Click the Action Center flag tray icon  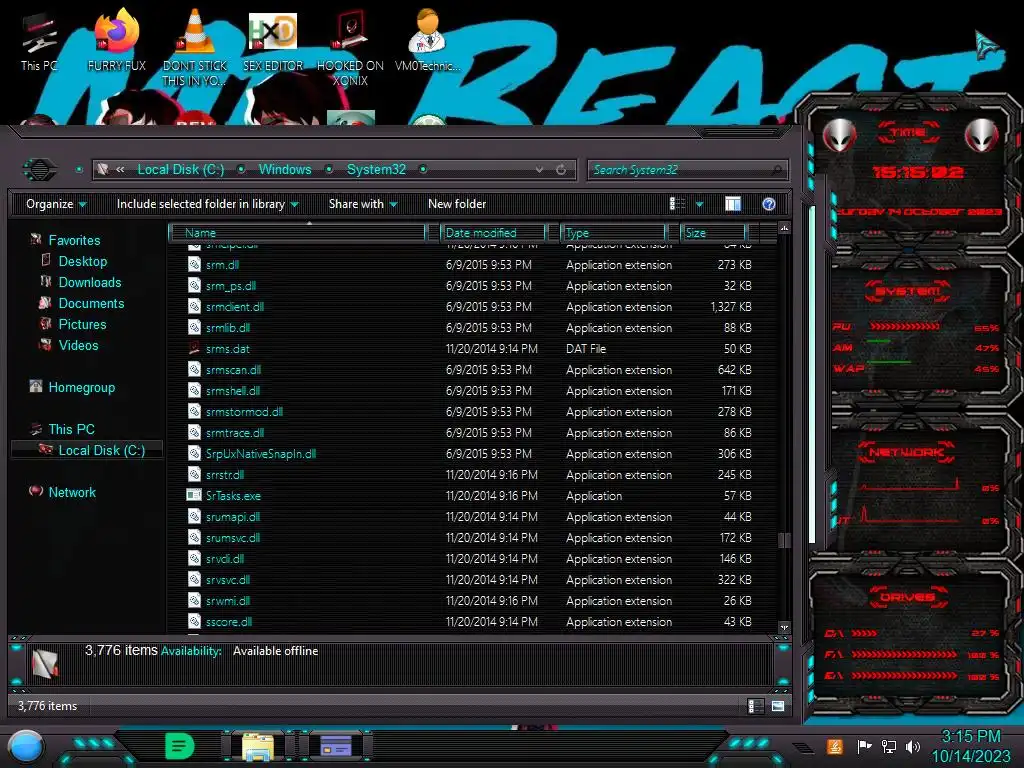coord(864,746)
